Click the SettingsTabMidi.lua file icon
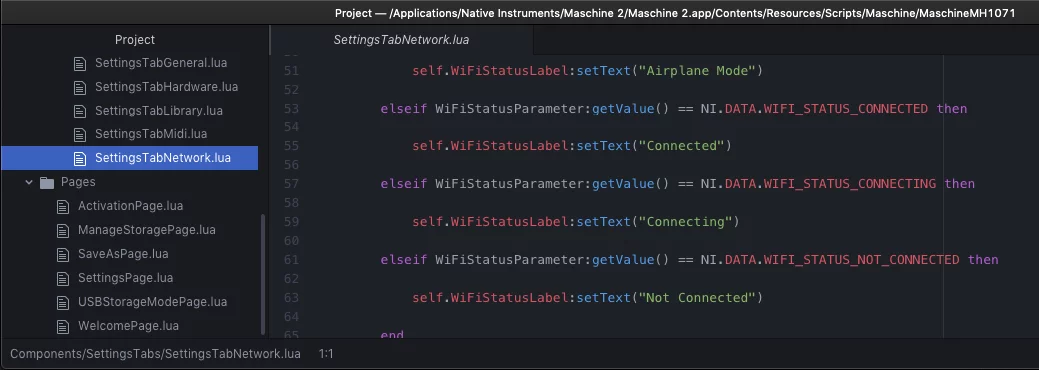This screenshot has width=1039, height=370. pyautogui.click(x=80, y=135)
